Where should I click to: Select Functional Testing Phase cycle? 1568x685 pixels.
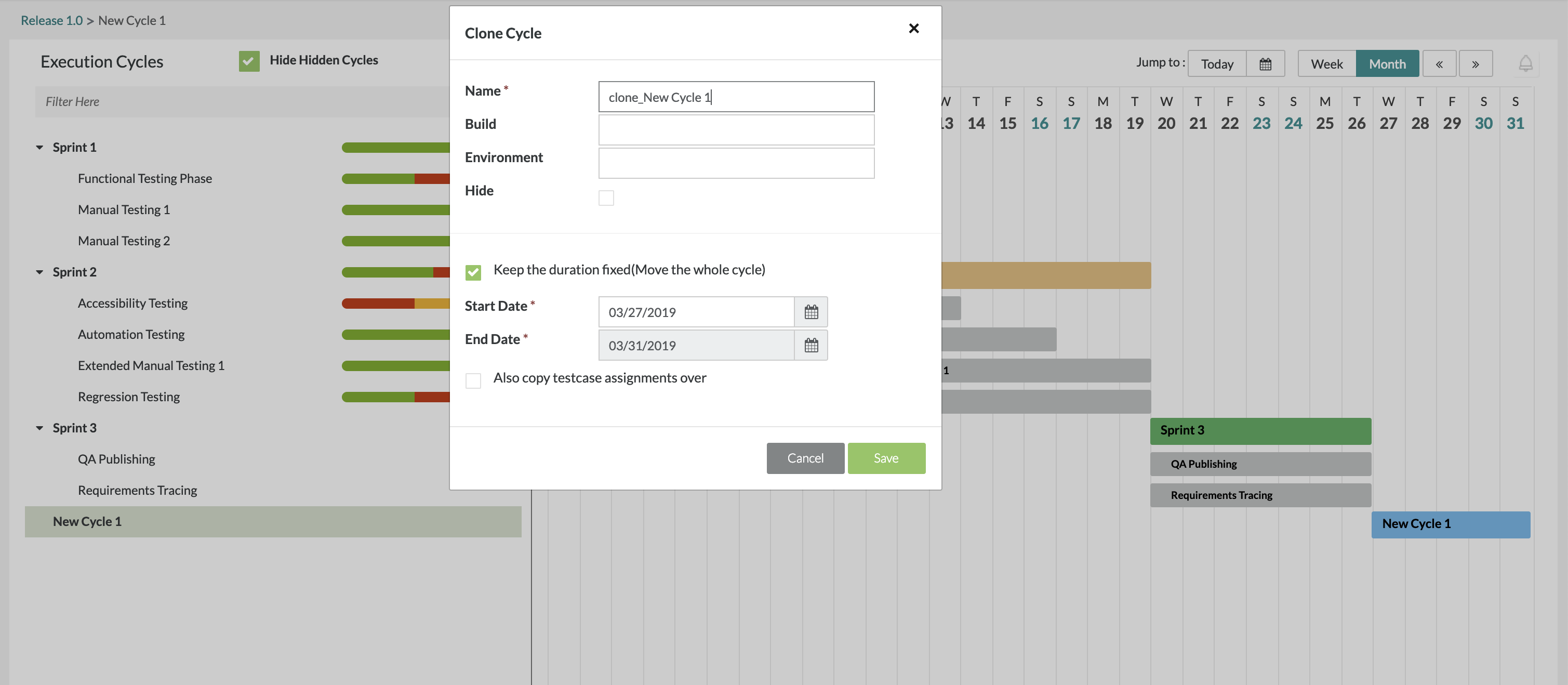(145, 178)
